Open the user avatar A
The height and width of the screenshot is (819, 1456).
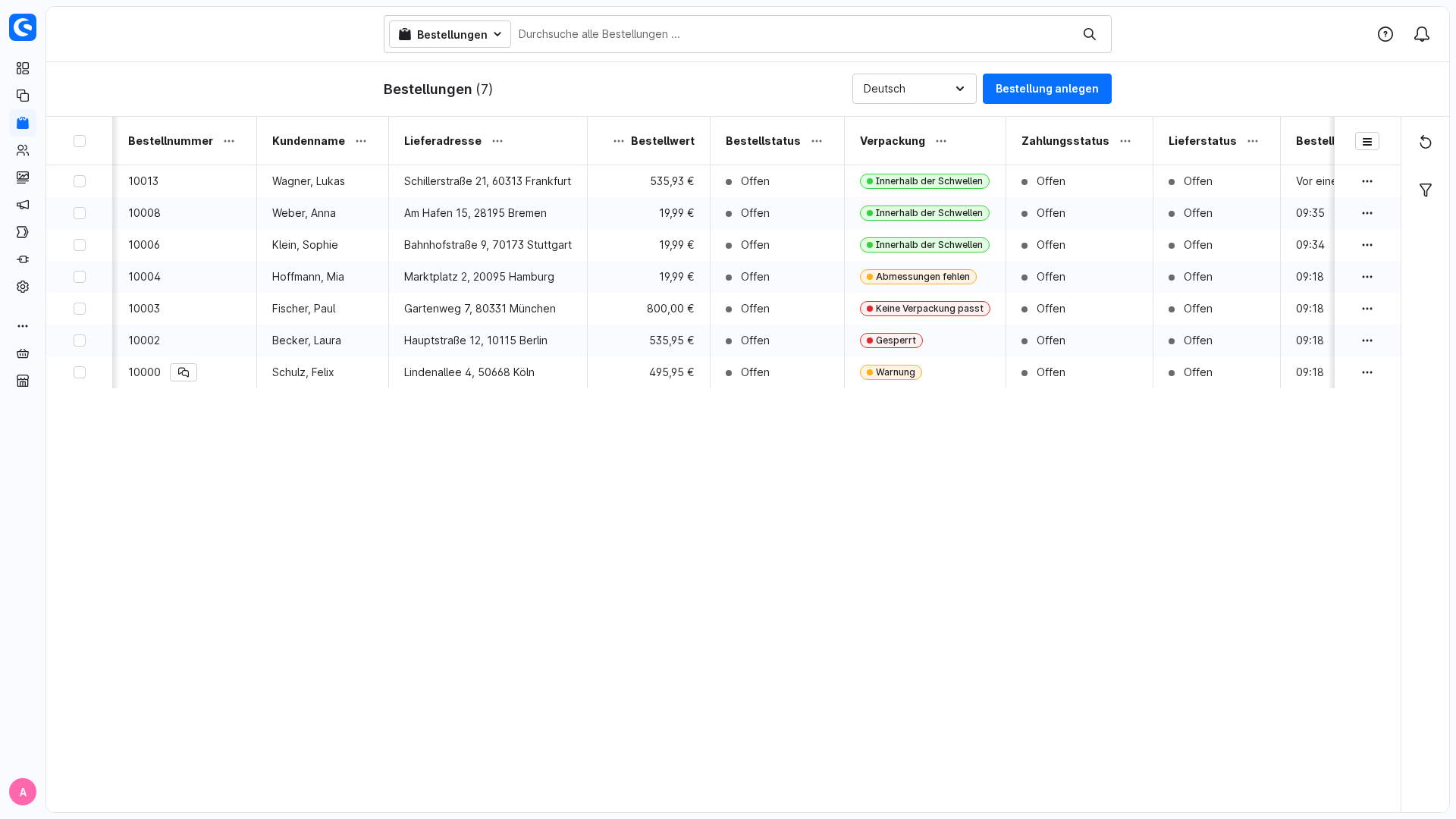click(x=23, y=792)
